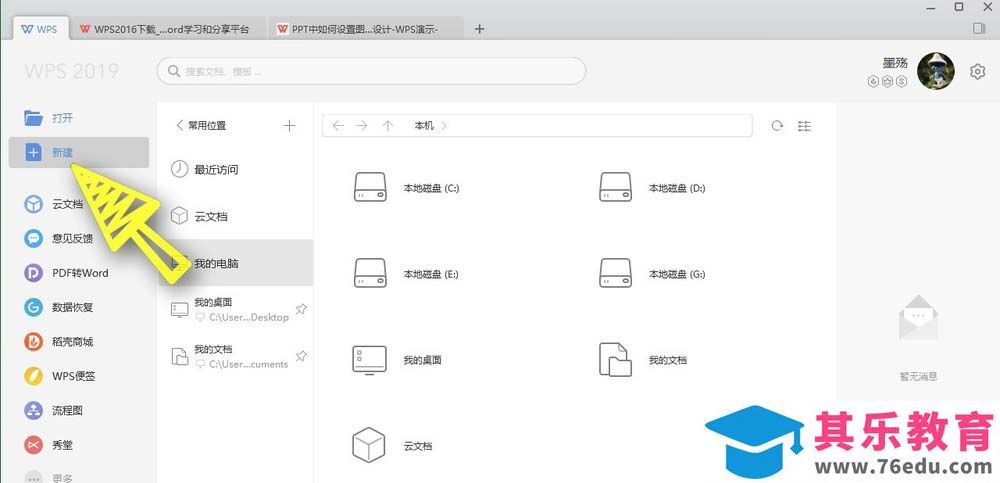Switch the file list view mode
The width and height of the screenshot is (1000, 483).
(x=805, y=126)
